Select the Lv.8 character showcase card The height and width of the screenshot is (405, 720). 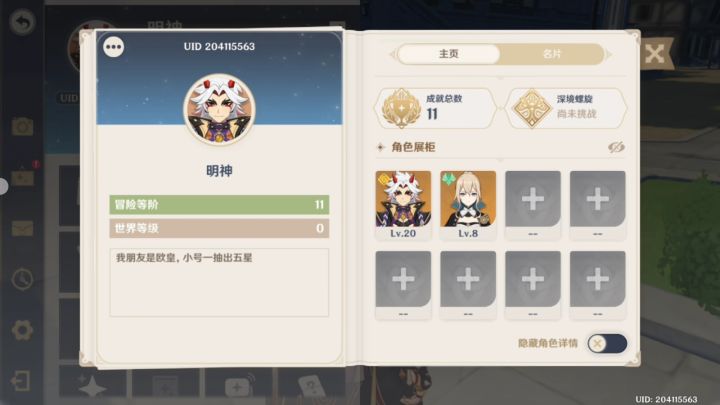(x=468, y=205)
